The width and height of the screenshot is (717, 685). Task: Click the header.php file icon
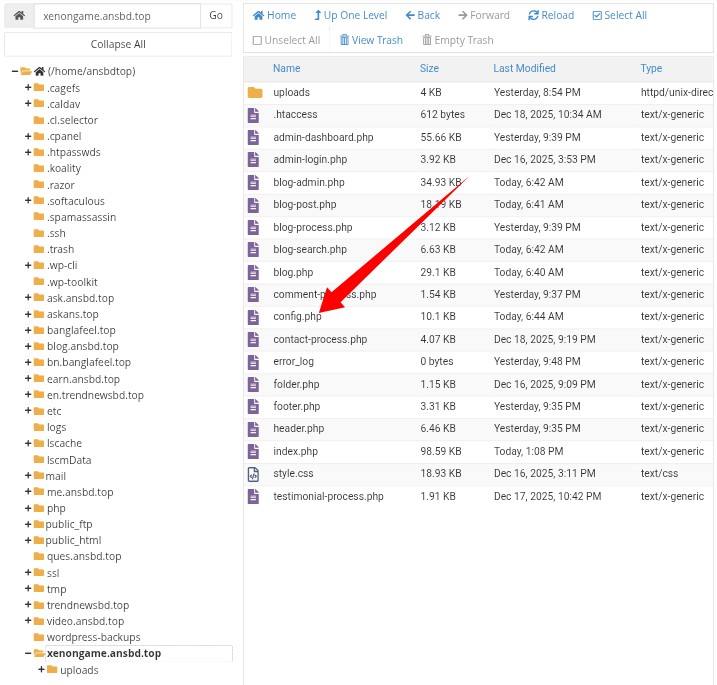(x=253, y=429)
